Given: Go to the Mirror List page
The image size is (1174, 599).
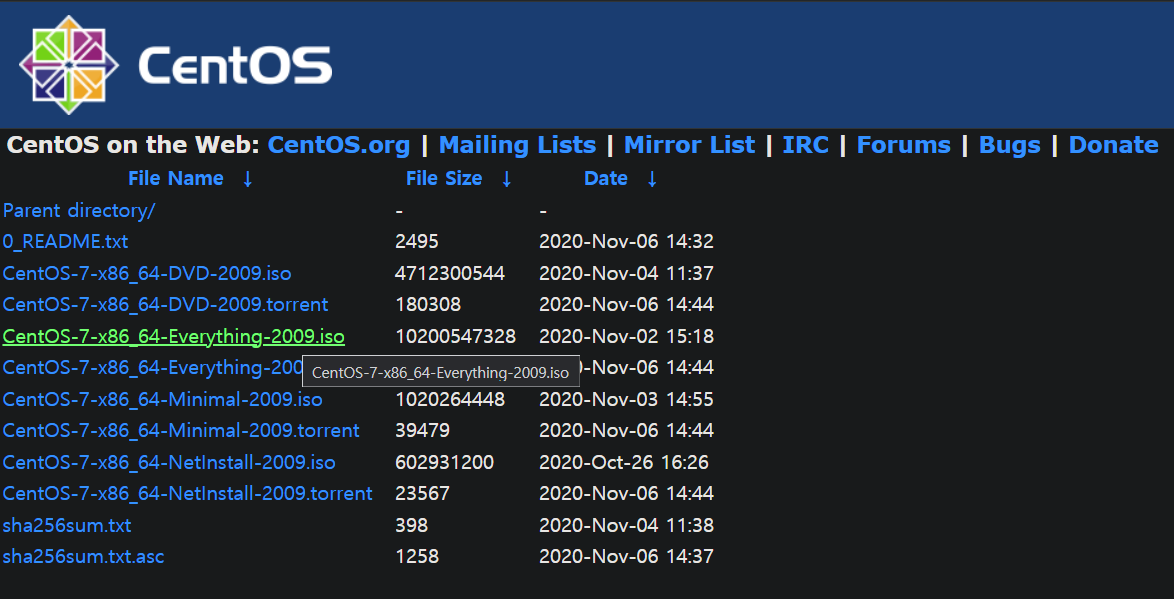Looking at the screenshot, I should (690, 145).
